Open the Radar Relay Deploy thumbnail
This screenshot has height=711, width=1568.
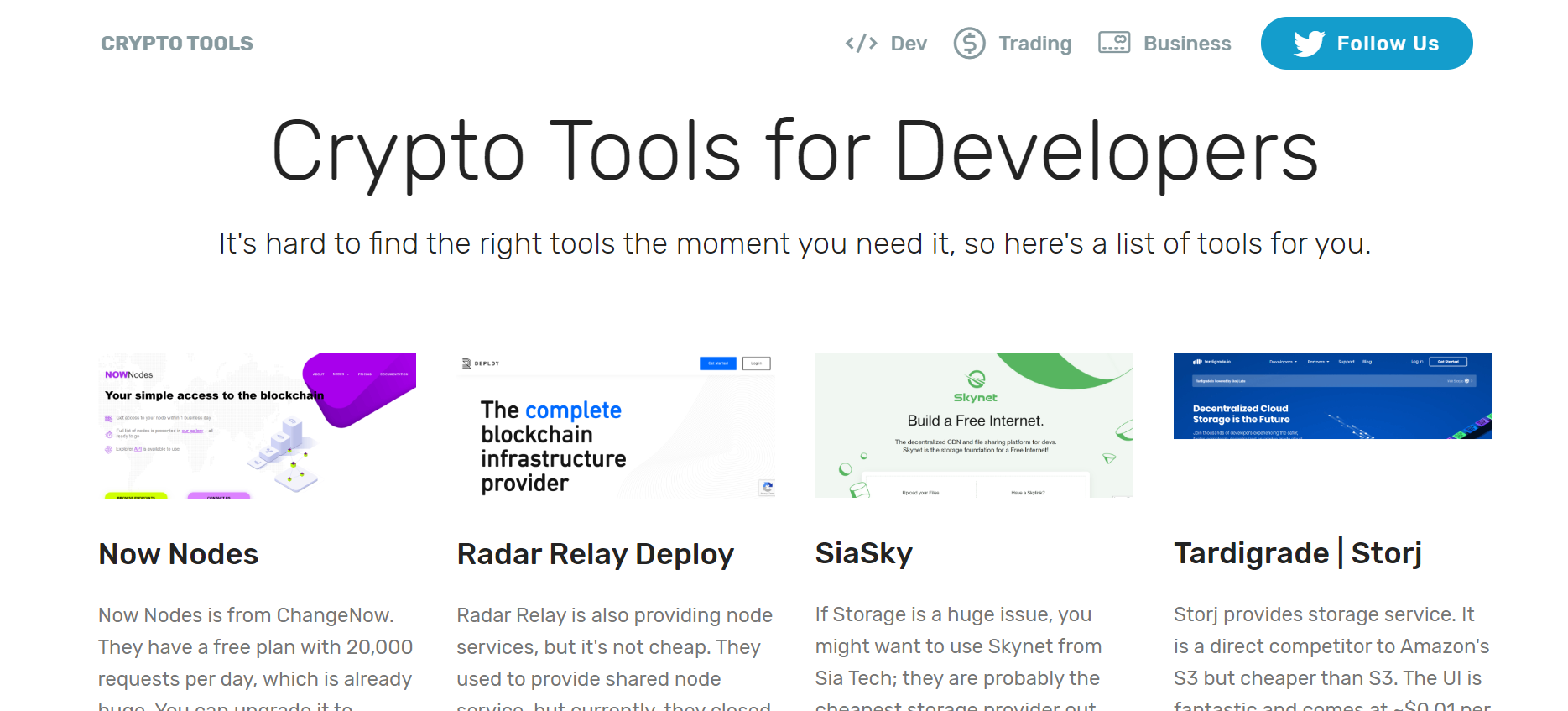(x=616, y=426)
